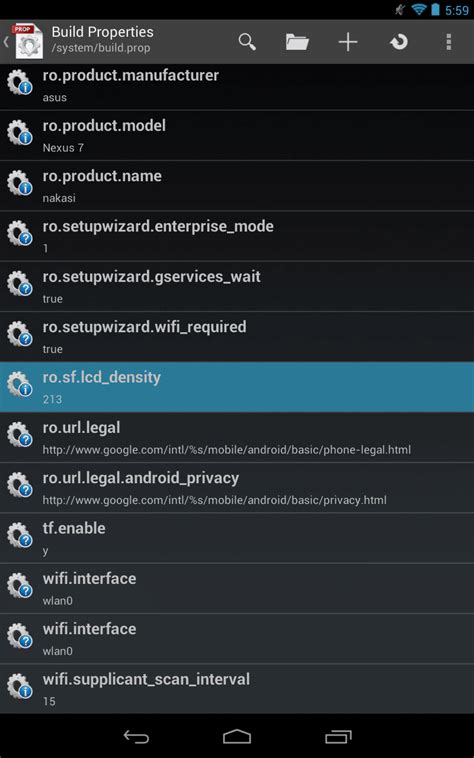The image size is (474, 758).
Task: Tap the Android back navigation button
Action: click(x=136, y=736)
